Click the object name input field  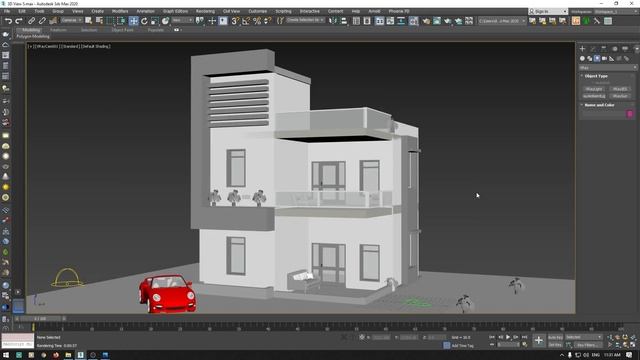tap(604, 114)
